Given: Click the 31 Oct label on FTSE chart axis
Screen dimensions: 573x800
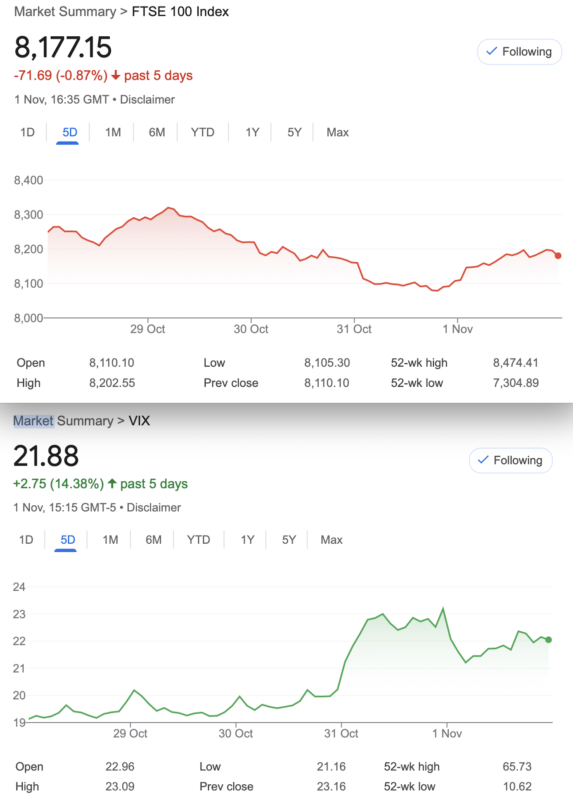Looking at the screenshot, I should pos(354,329).
